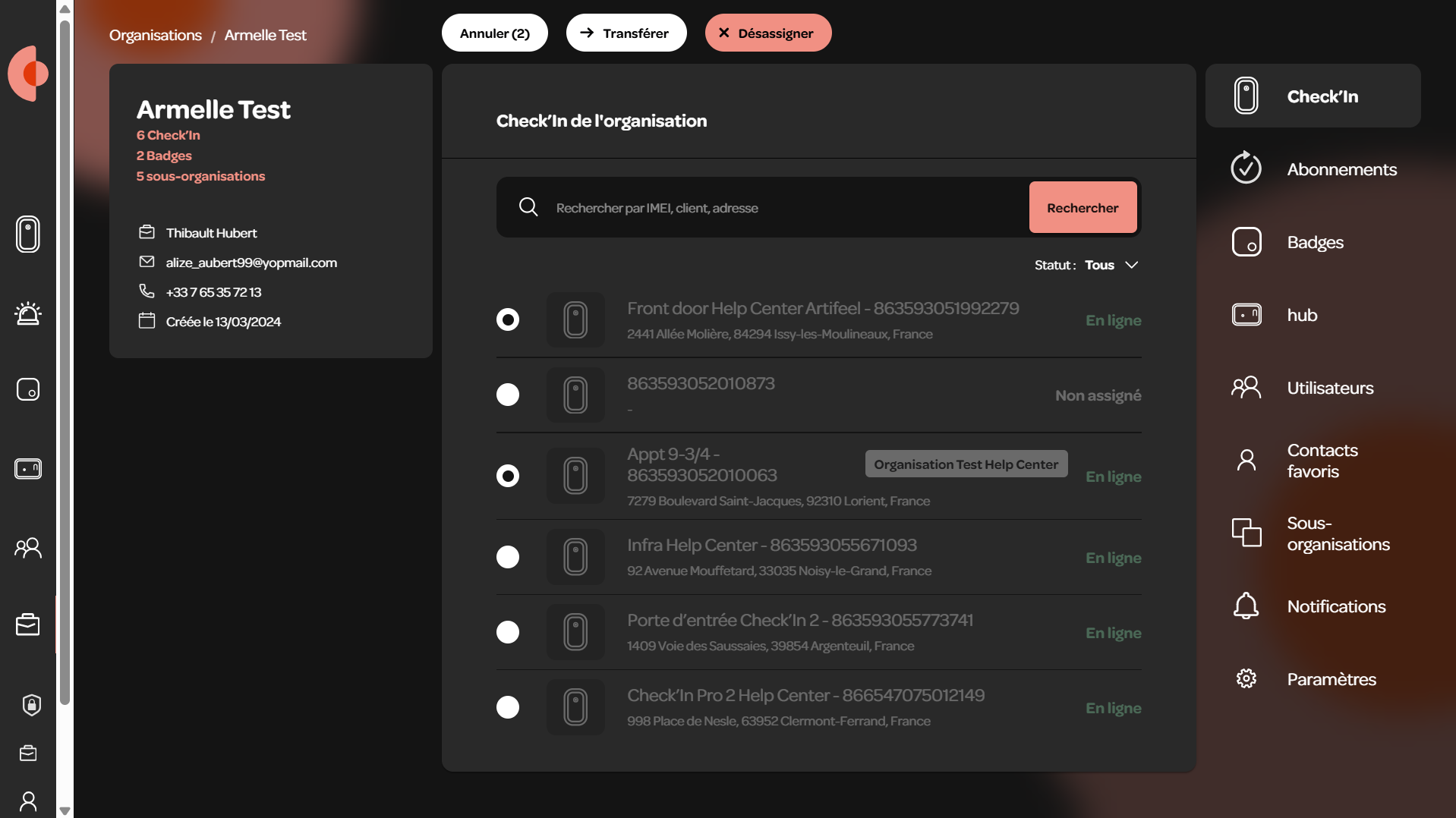This screenshot has height=818, width=1456.
Task: Open Badges in right menu
Action: click(x=1313, y=241)
